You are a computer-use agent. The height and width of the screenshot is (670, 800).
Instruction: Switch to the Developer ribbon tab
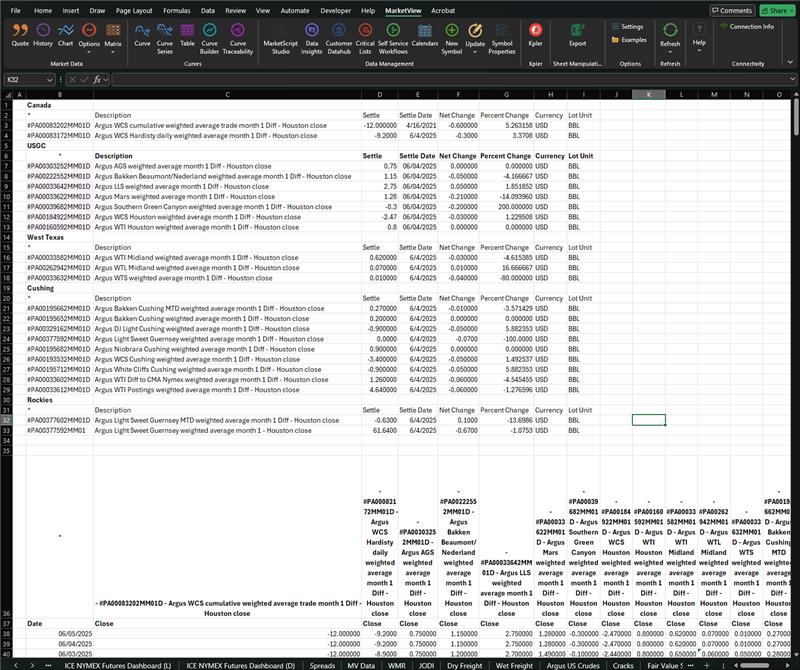[x=335, y=10]
